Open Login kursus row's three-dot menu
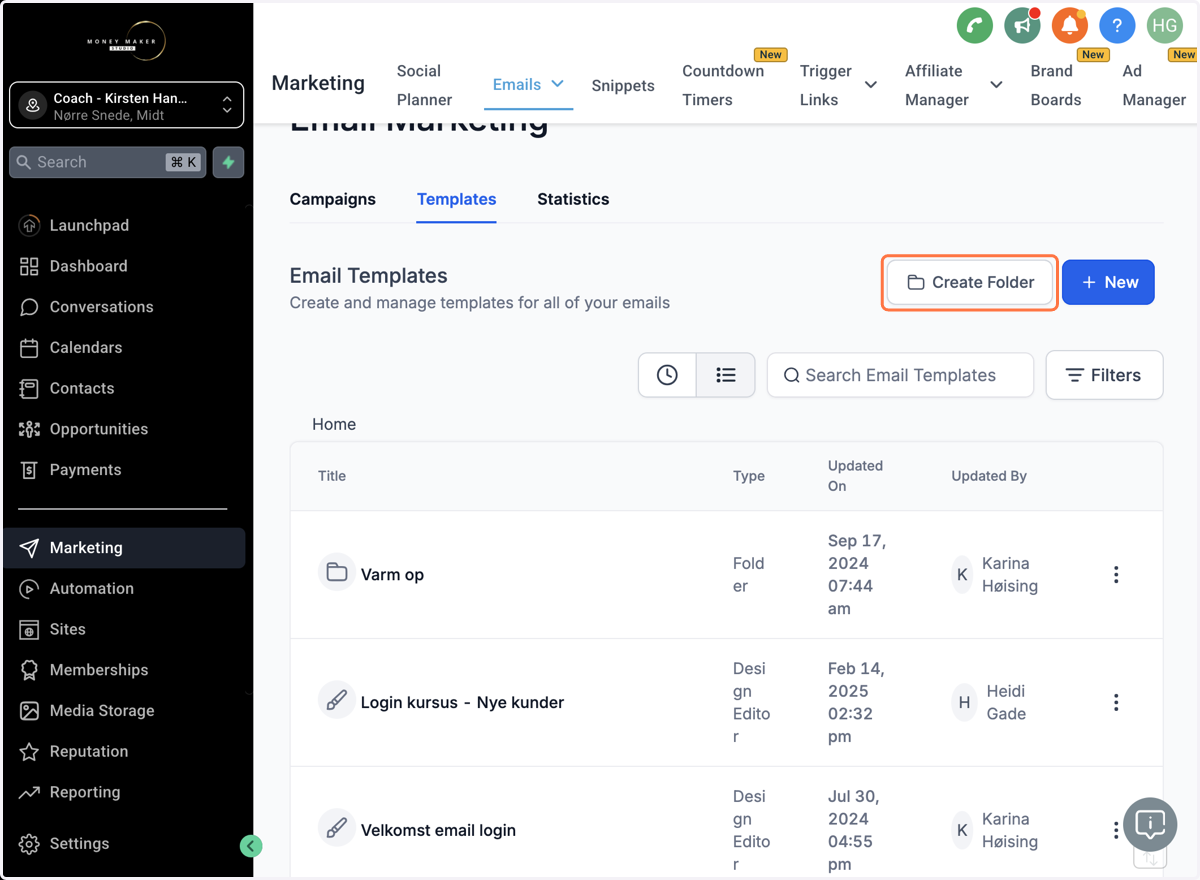 [x=1116, y=703]
